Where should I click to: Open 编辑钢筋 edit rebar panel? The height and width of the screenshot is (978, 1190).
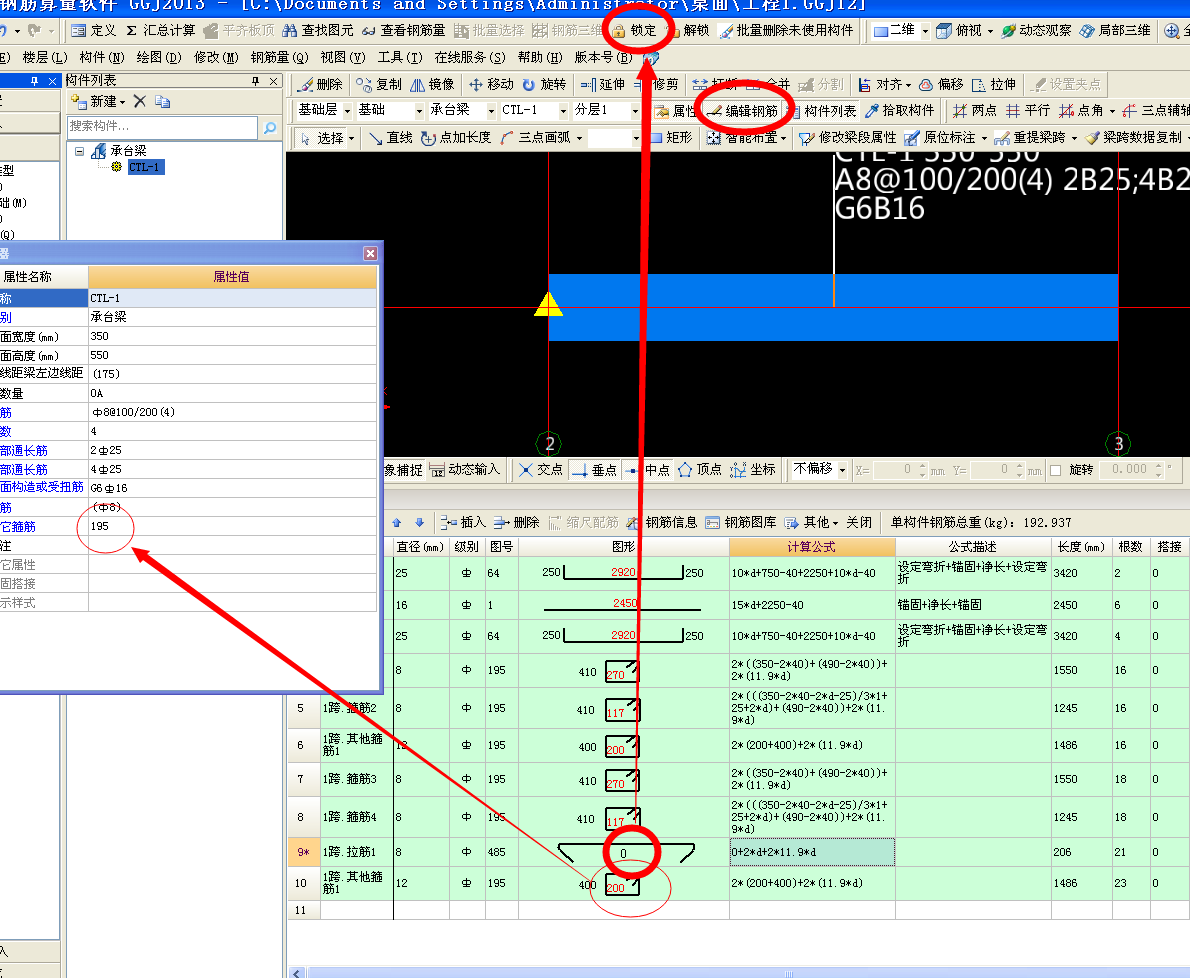click(x=742, y=111)
